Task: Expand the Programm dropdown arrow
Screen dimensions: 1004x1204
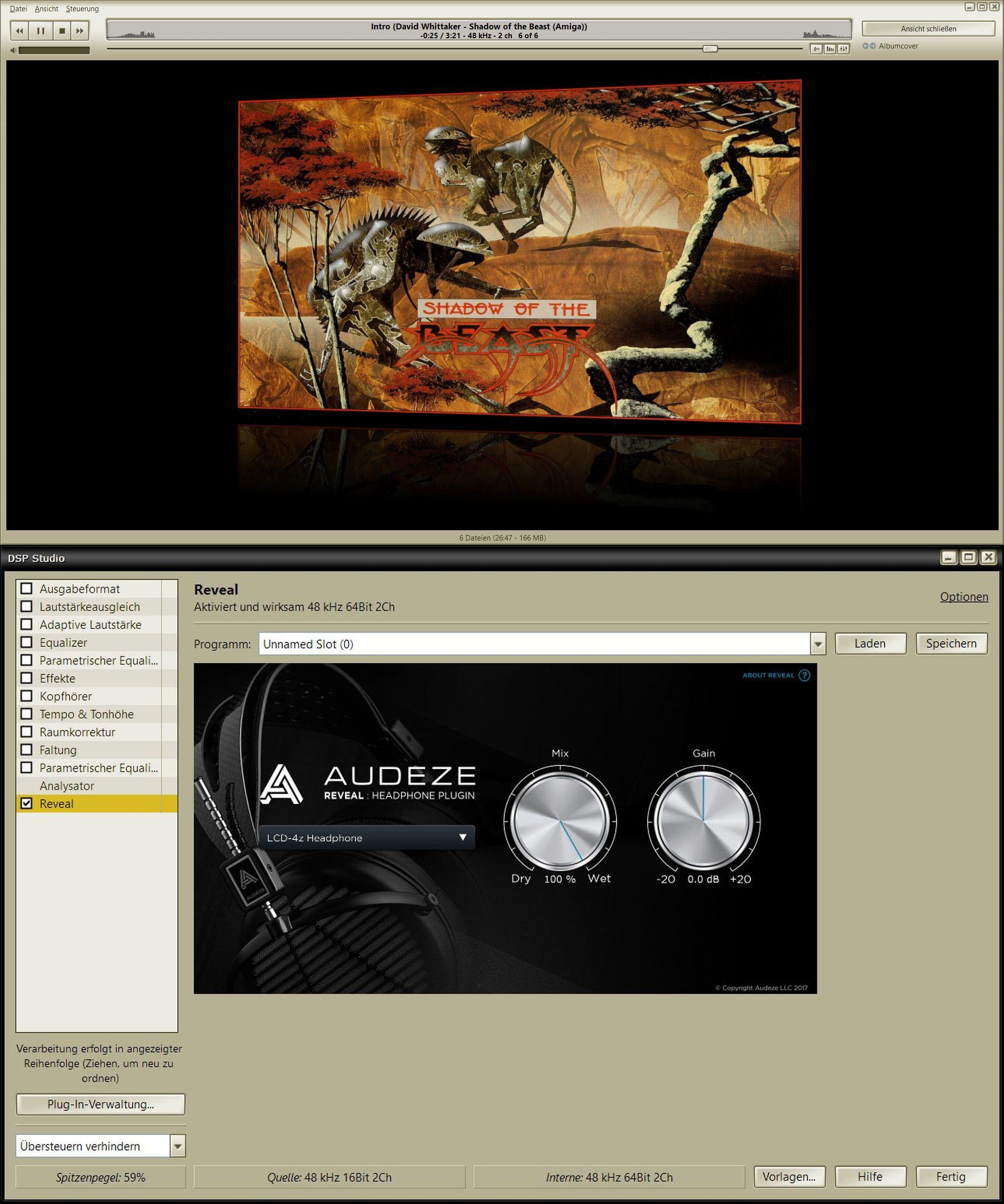Action: click(x=818, y=644)
